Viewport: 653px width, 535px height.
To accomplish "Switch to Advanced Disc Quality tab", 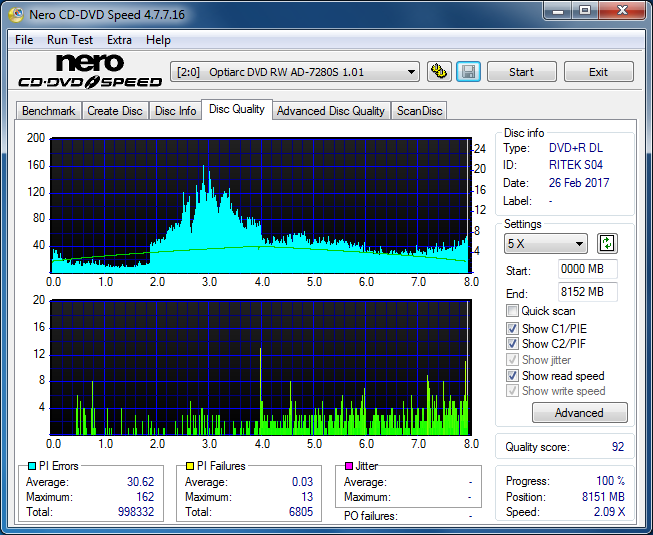I will pyautogui.click(x=331, y=111).
